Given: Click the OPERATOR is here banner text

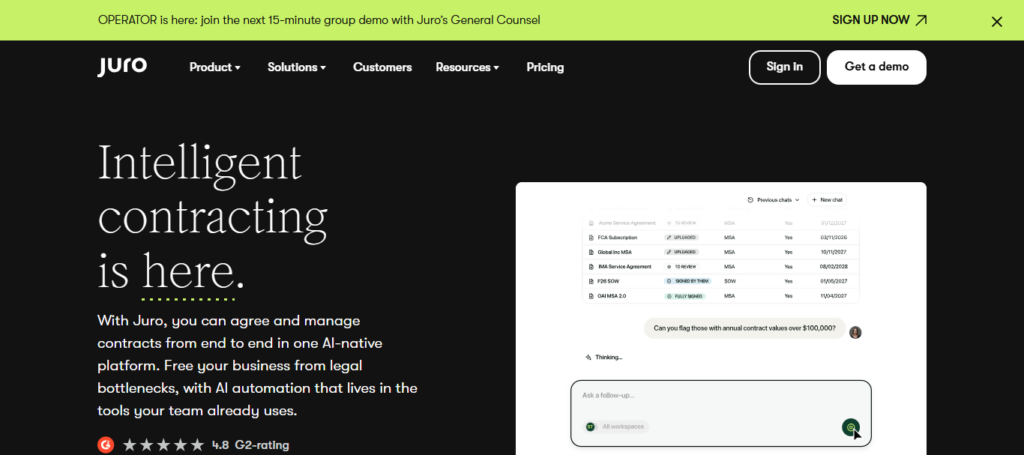Looking at the screenshot, I should point(319,20).
